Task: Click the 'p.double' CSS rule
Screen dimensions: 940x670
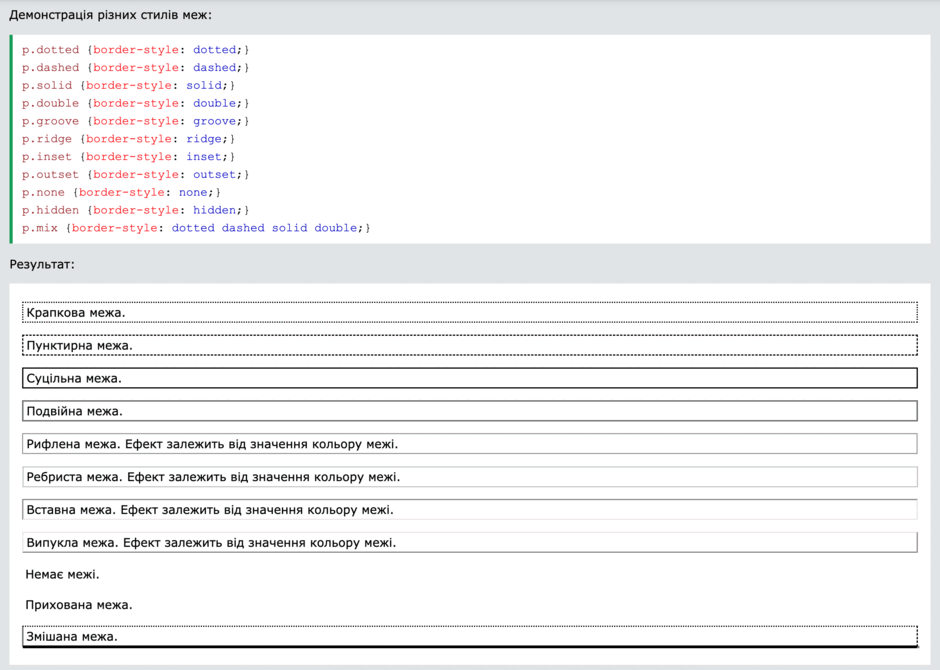Action: pyautogui.click(x=135, y=103)
